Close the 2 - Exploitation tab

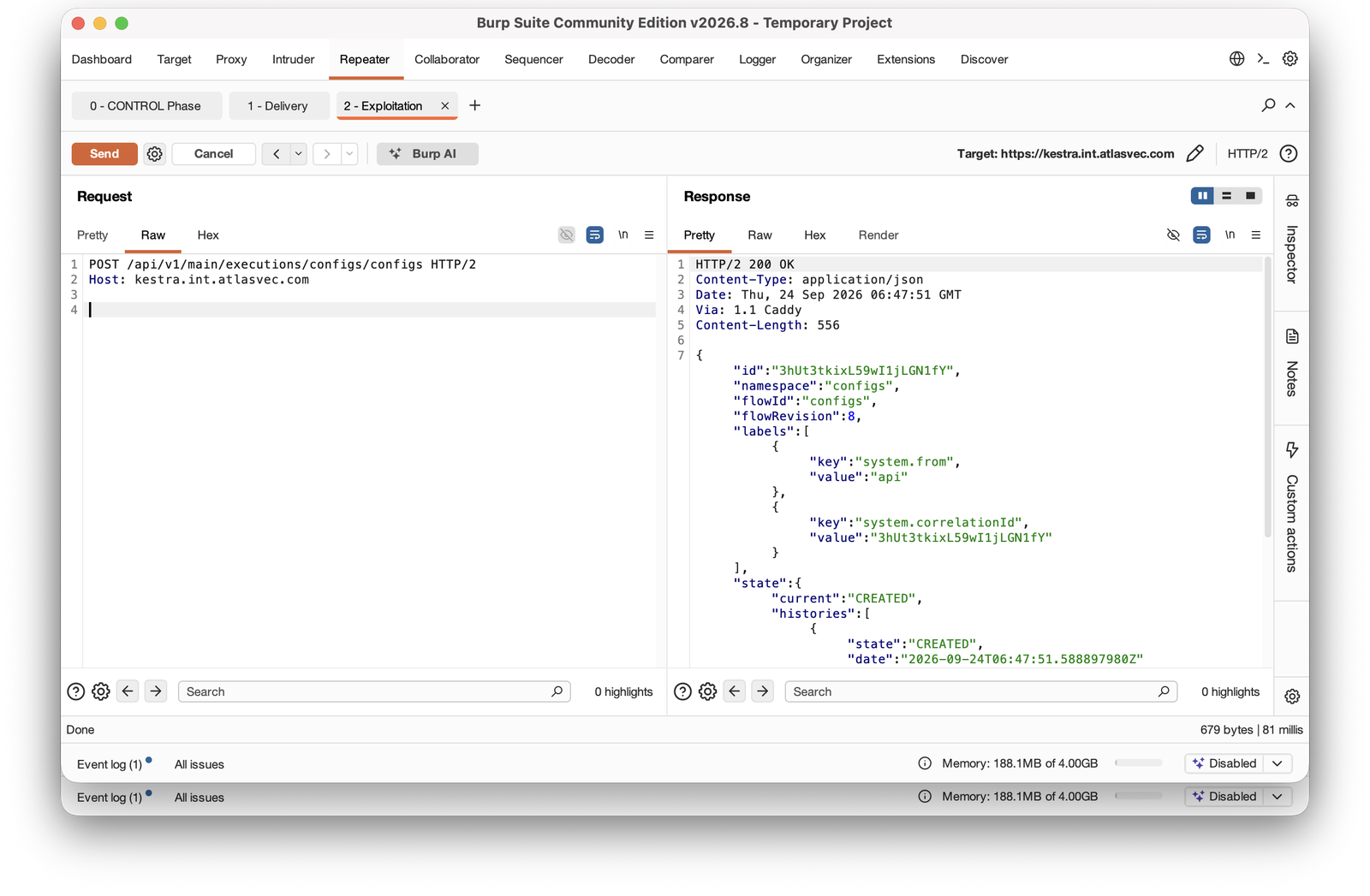[x=444, y=106]
